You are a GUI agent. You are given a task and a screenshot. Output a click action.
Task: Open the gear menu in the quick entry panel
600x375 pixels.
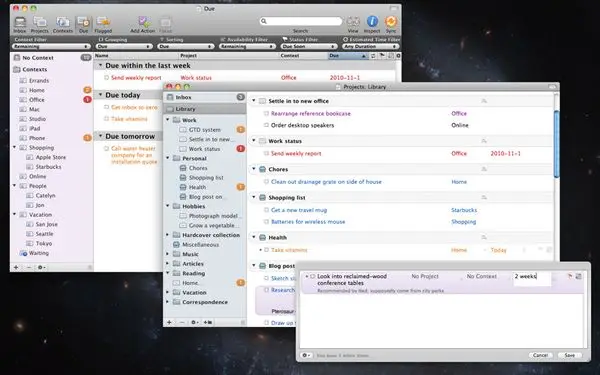click(307, 355)
